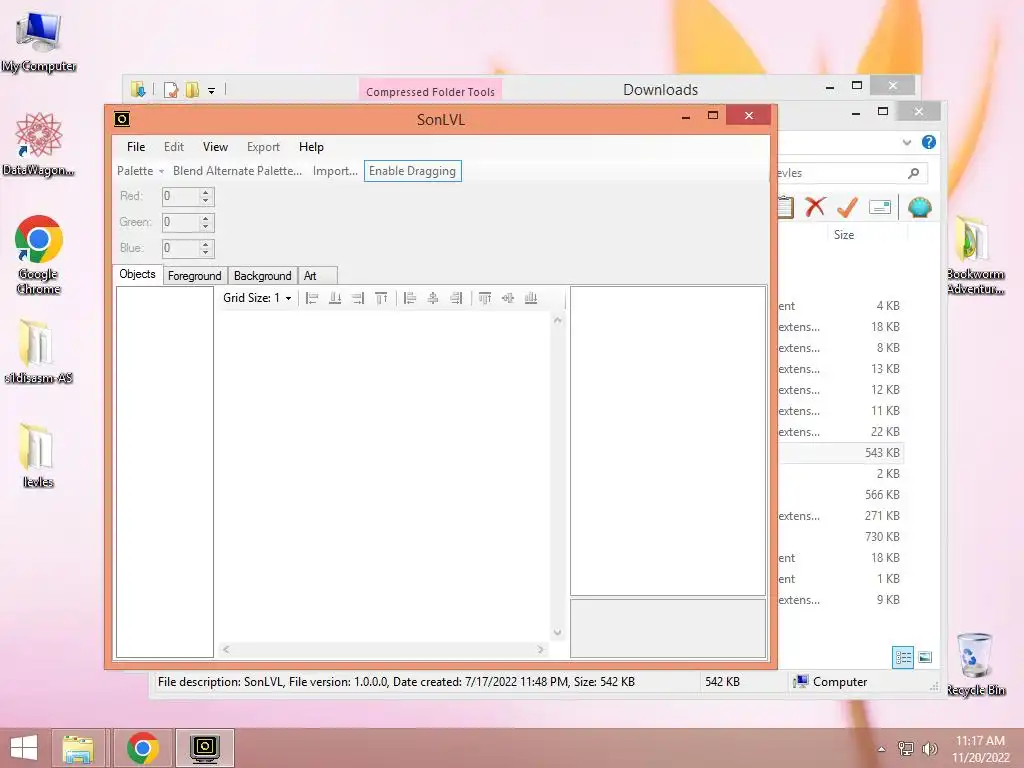Image resolution: width=1024 pixels, height=768 pixels.
Task: Open the Palette dropdown
Action: (x=140, y=171)
